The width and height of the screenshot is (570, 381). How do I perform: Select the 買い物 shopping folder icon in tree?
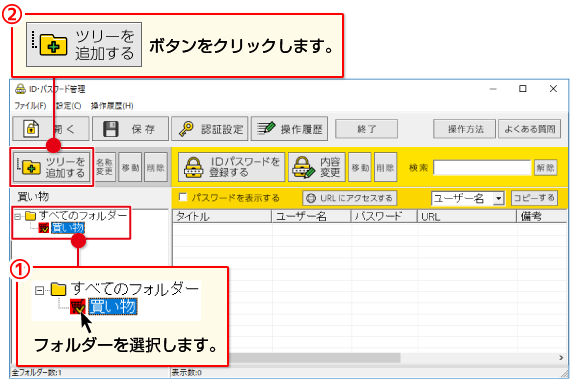point(44,228)
